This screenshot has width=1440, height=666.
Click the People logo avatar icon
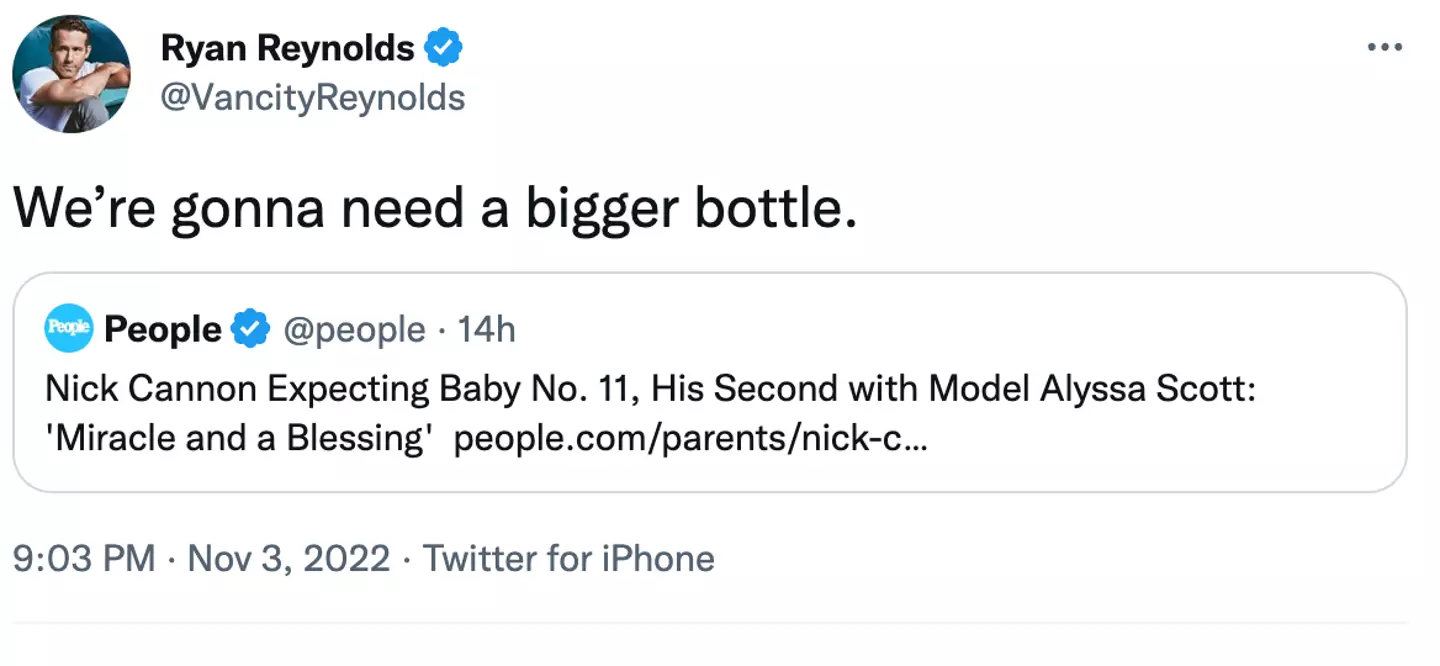69,329
